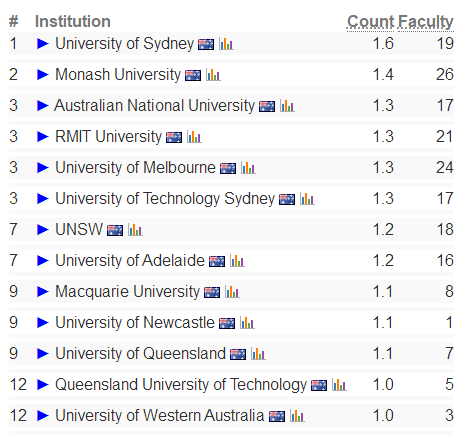Select Macquarie University name text

click(127, 291)
